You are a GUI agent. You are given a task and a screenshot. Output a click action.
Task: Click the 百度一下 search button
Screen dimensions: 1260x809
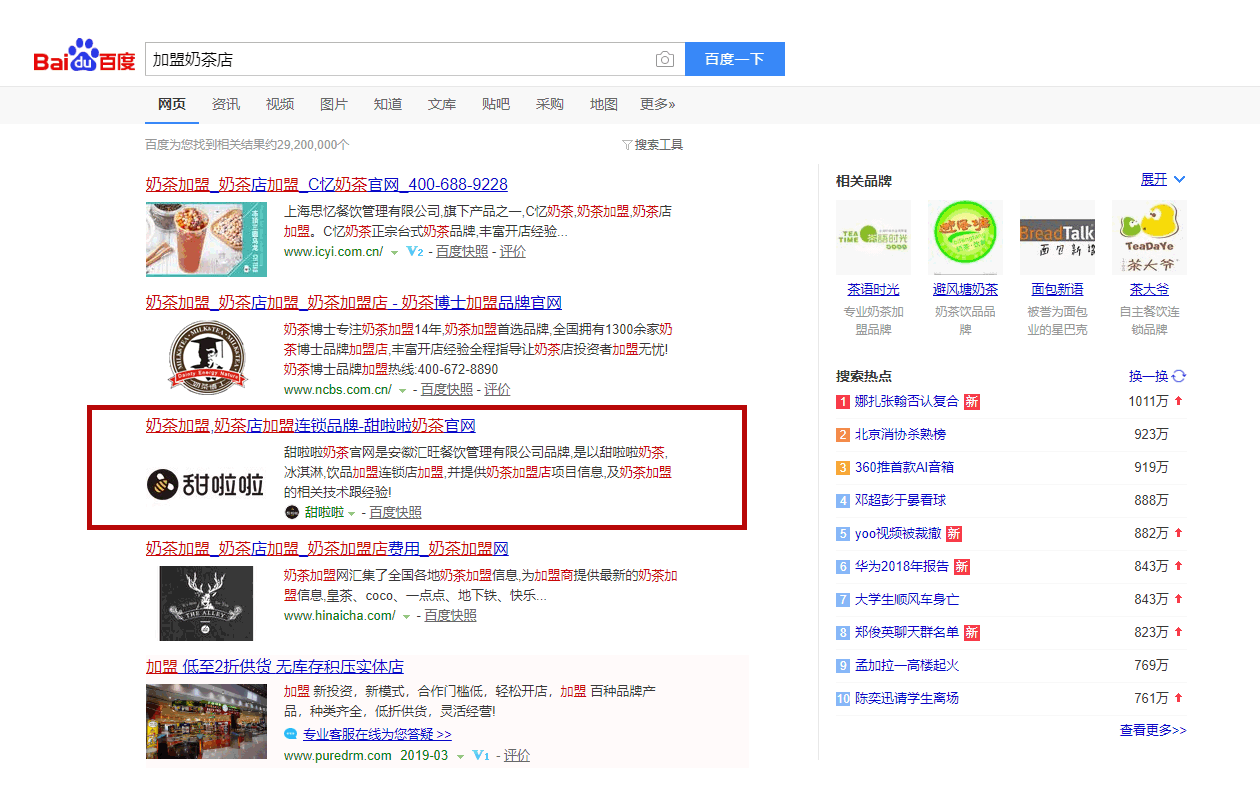(x=735, y=59)
